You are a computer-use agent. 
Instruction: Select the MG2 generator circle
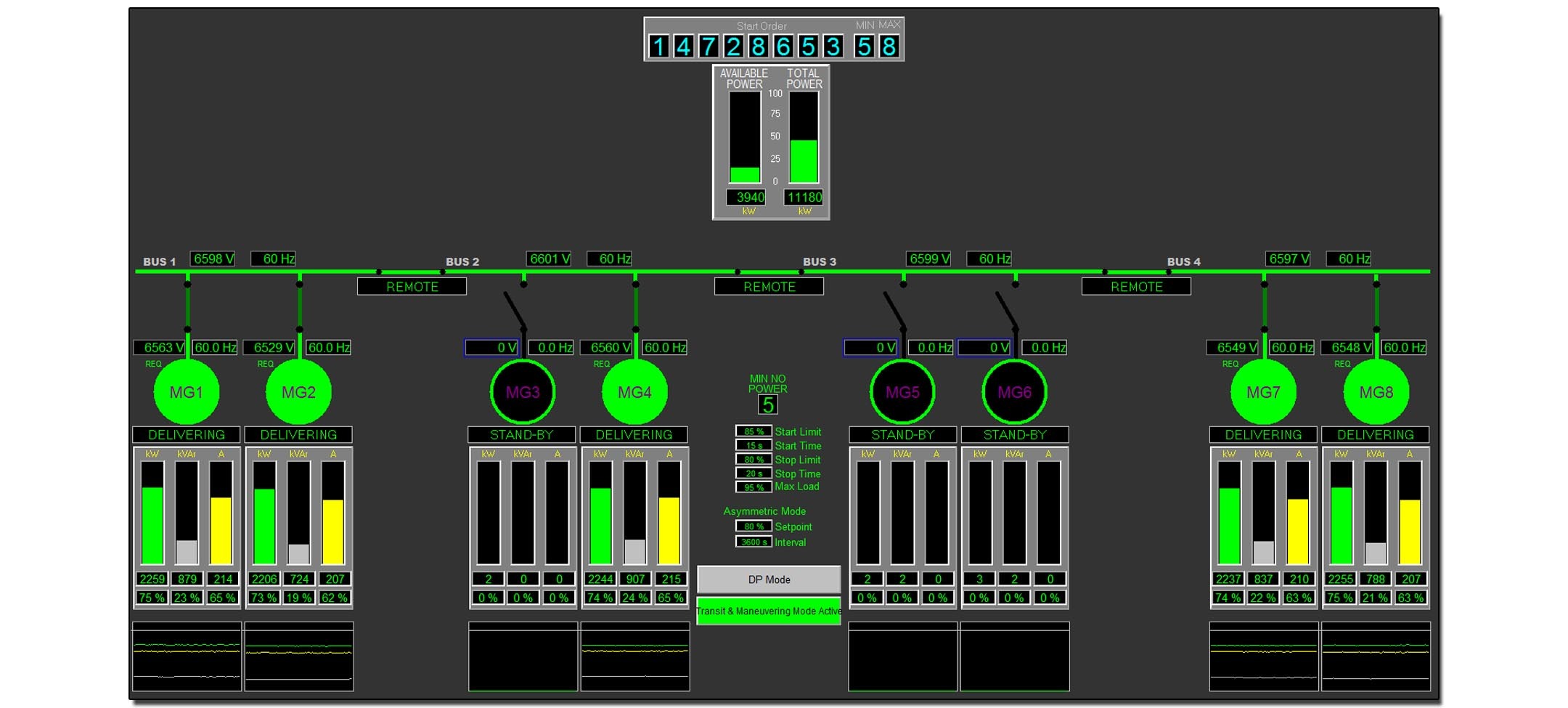coord(298,392)
